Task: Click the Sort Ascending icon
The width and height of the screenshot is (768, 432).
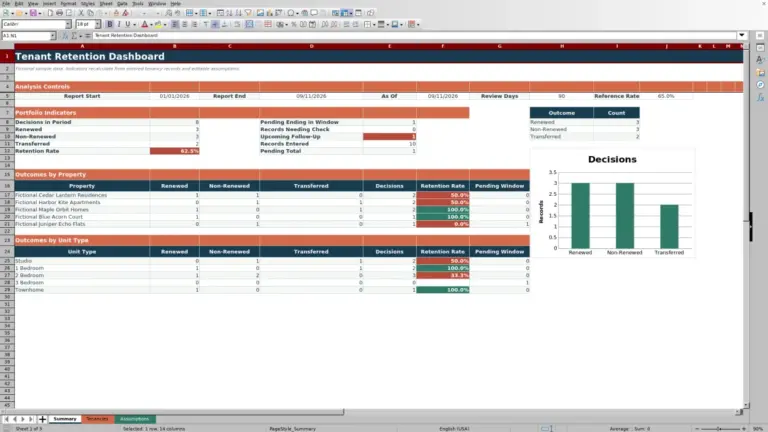Action: coord(229,13)
